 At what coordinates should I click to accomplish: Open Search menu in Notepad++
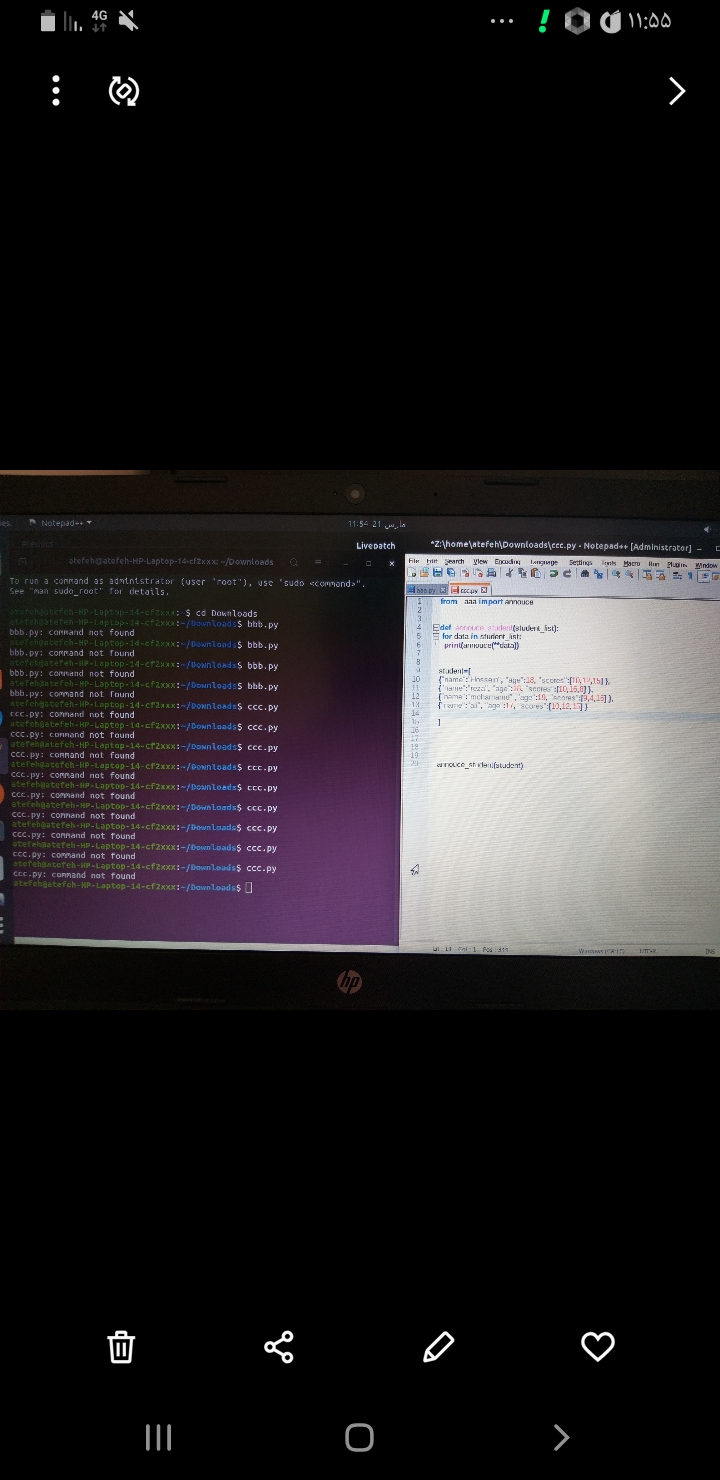tap(455, 562)
